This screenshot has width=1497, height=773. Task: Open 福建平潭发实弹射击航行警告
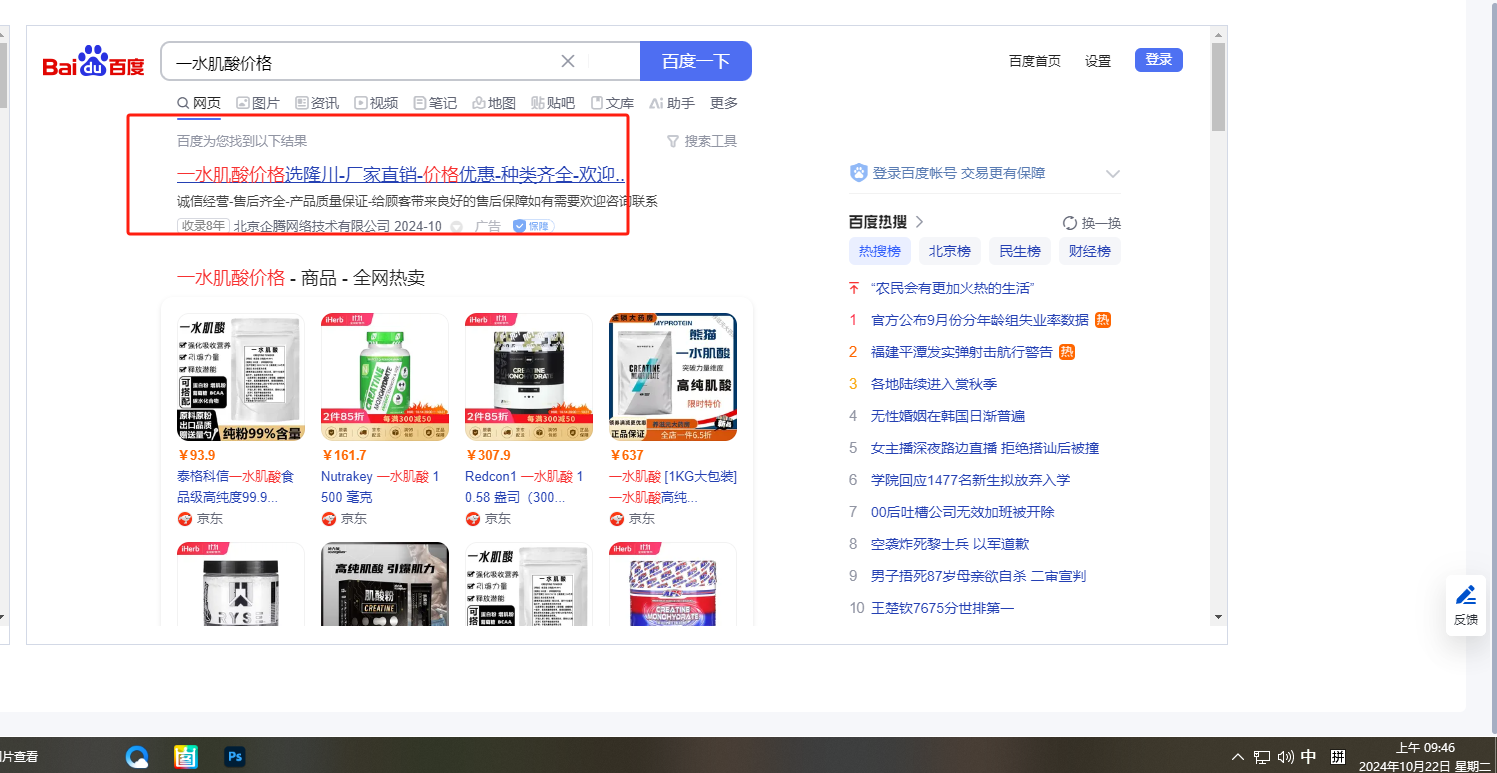point(962,352)
